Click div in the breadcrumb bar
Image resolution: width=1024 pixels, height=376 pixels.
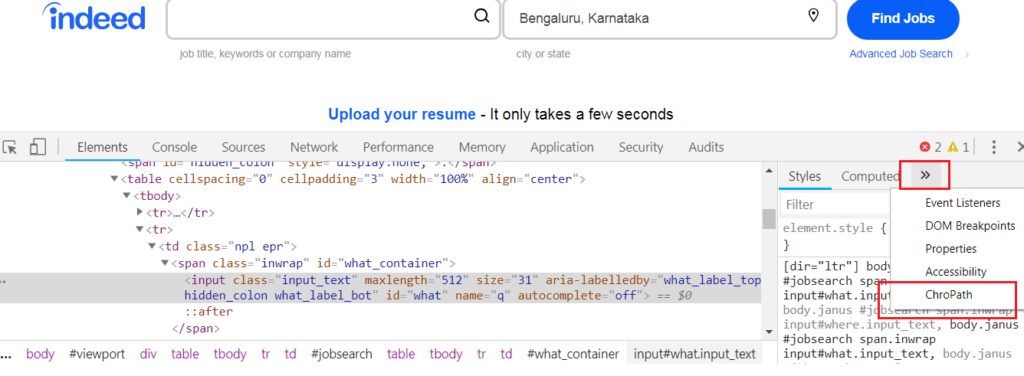coord(148,354)
